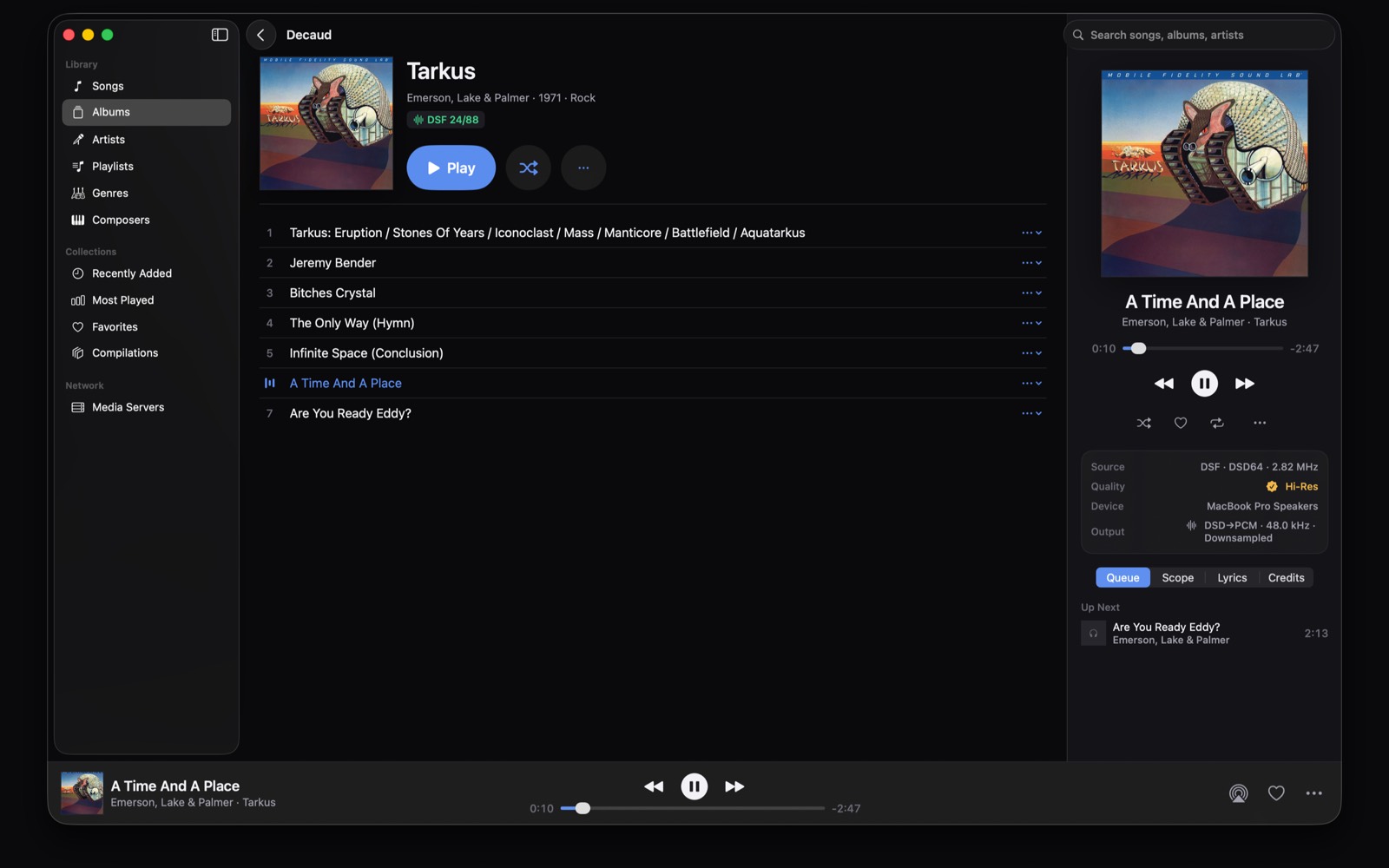This screenshot has height=868, width=1389.
Task: Go back with the chevron button
Action: point(260,35)
